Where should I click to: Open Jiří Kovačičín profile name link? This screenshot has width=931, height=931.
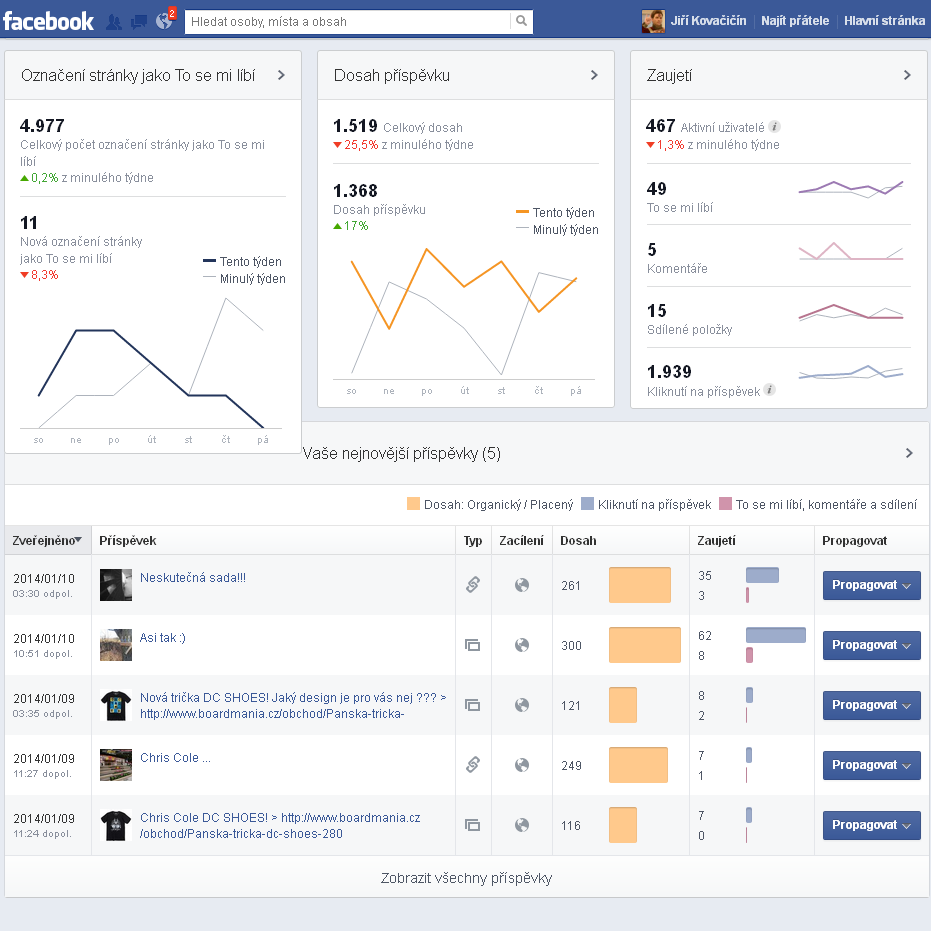708,21
